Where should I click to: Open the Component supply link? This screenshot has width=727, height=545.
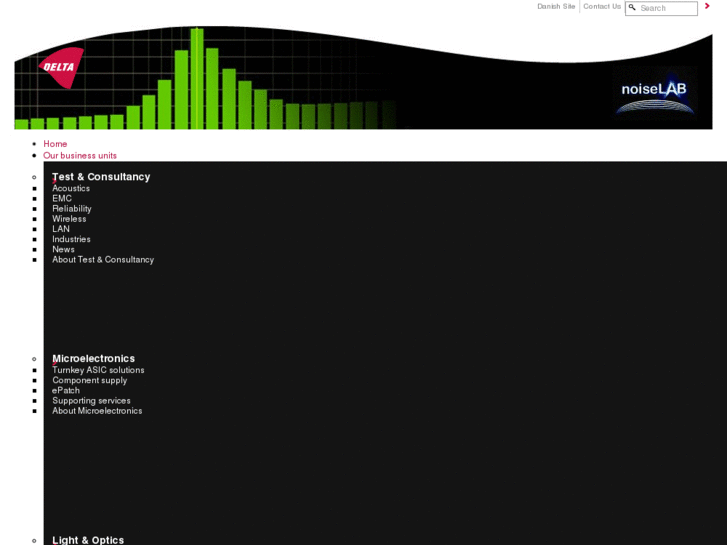pyautogui.click(x=89, y=380)
